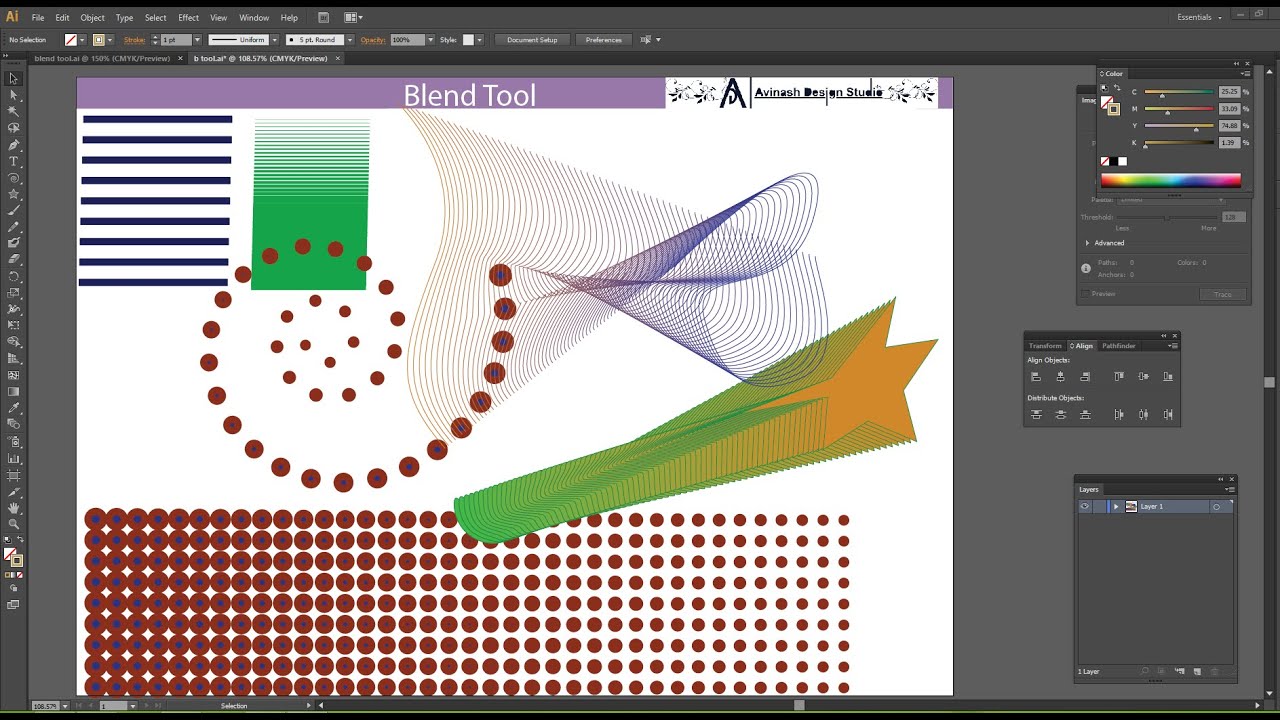The image size is (1280, 720).
Task: Open the Essentials workspace dropdown
Action: click(x=1199, y=17)
